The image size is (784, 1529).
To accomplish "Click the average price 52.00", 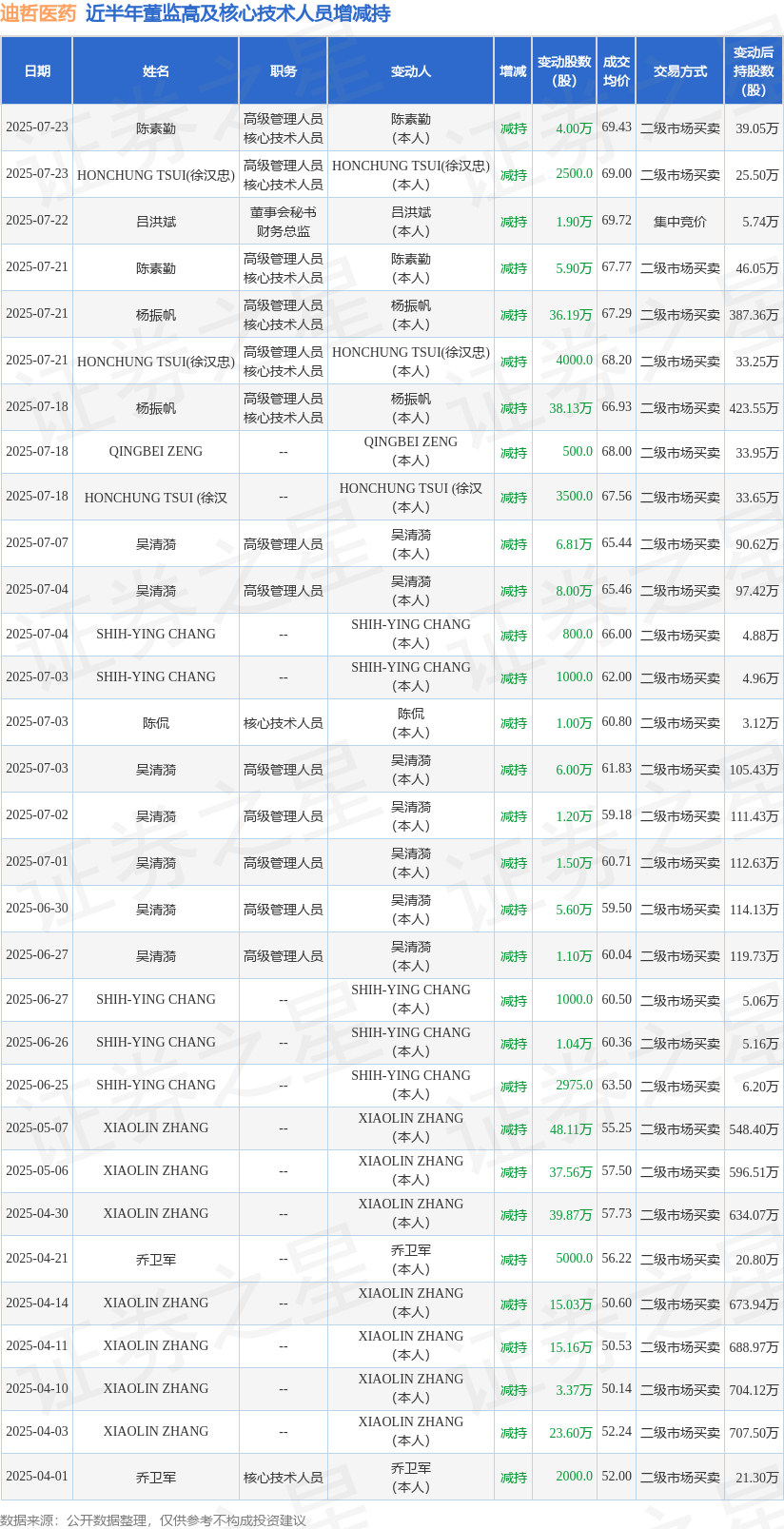I will (x=617, y=1477).
